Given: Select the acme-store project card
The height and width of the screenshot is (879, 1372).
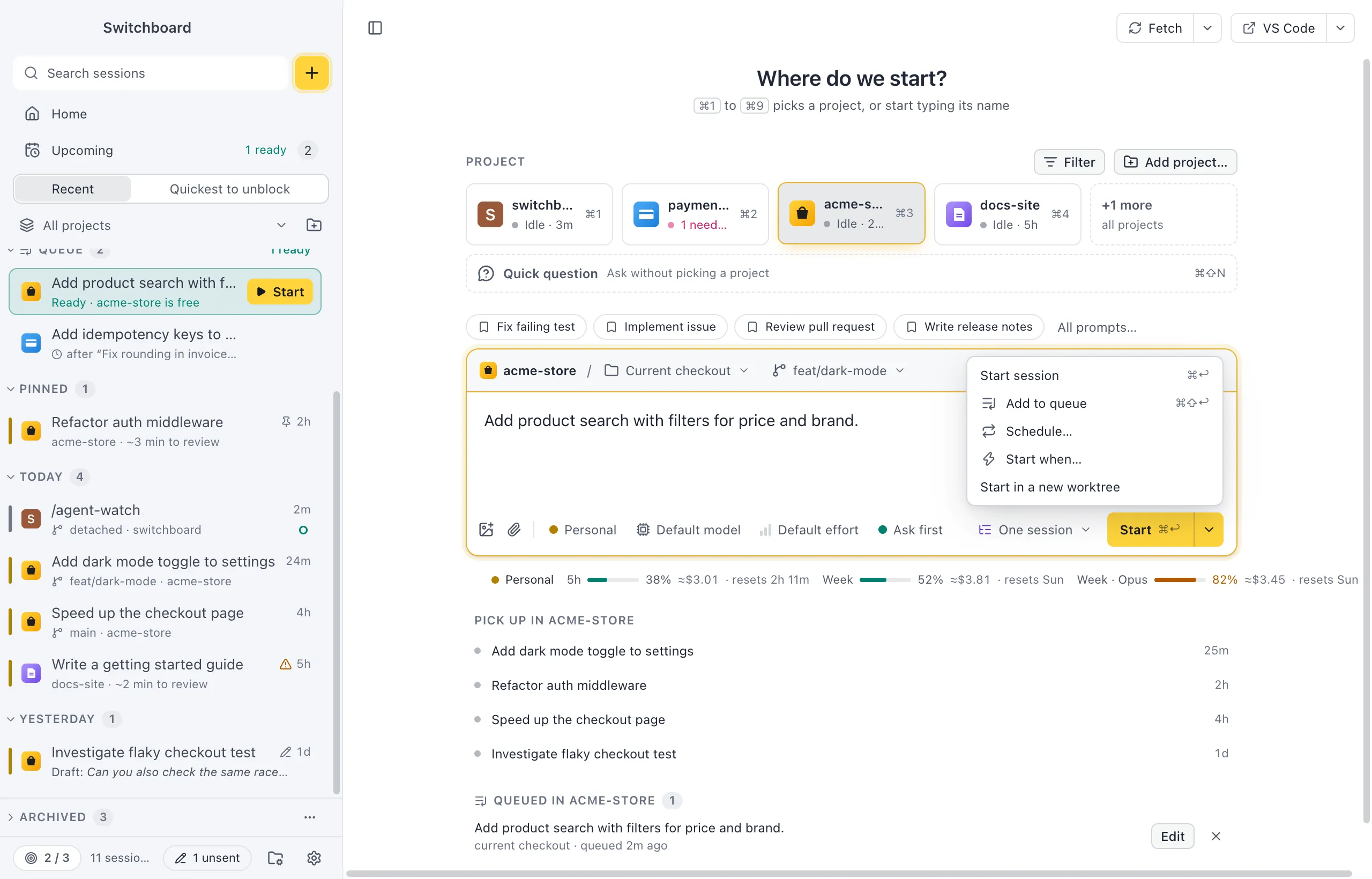Looking at the screenshot, I should pos(851,213).
